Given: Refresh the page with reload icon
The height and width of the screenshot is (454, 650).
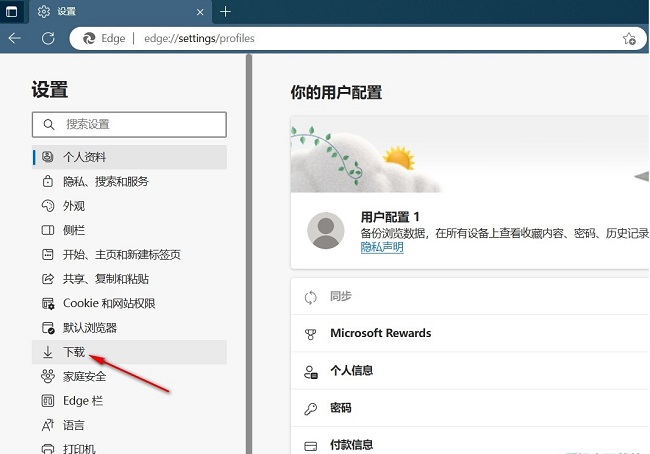Looking at the screenshot, I should [x=47, y=38].
